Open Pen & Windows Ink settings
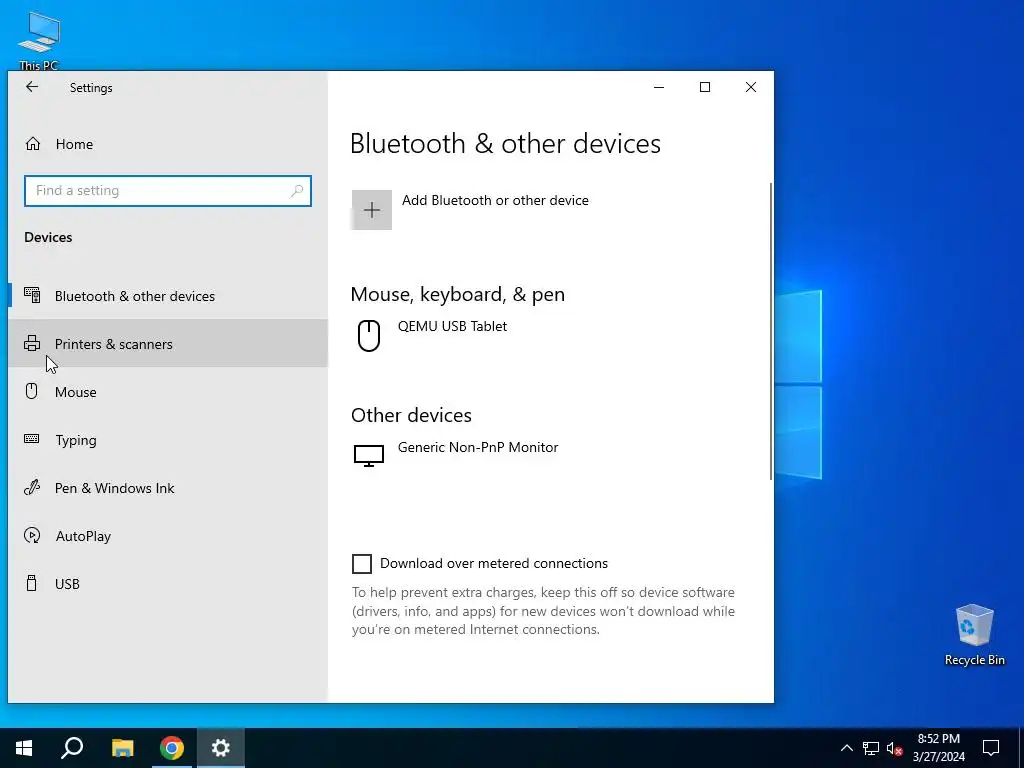This screenshot has width=1024, height=768. point(167,488)
